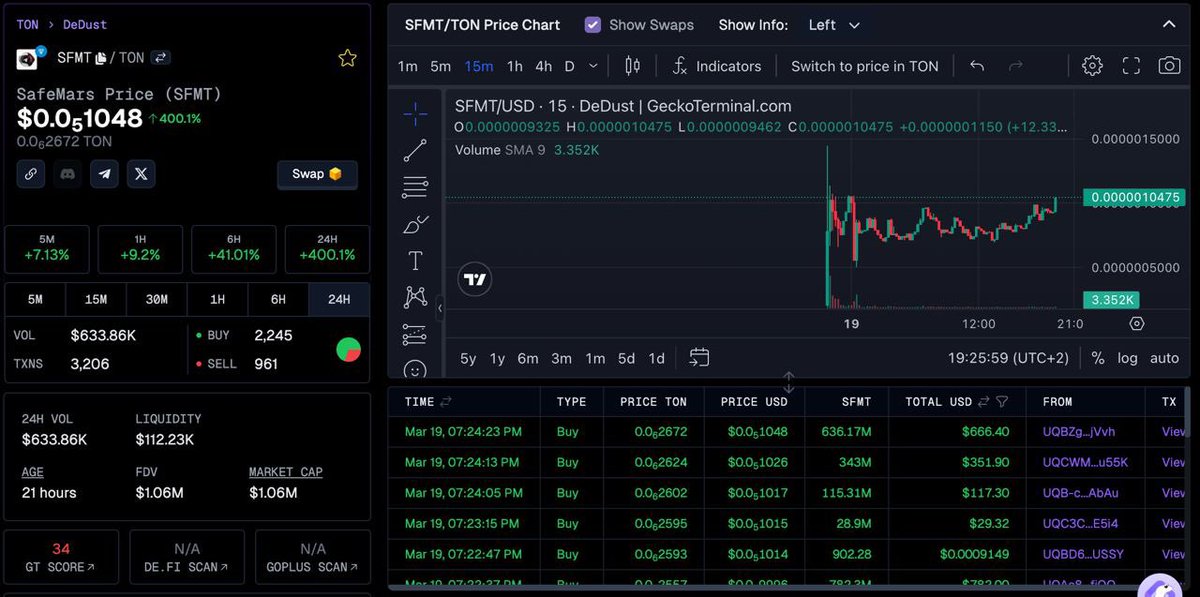Select the trend line drawing tool
This screenshot has height=597, width=1200.
tap(415, 150)
